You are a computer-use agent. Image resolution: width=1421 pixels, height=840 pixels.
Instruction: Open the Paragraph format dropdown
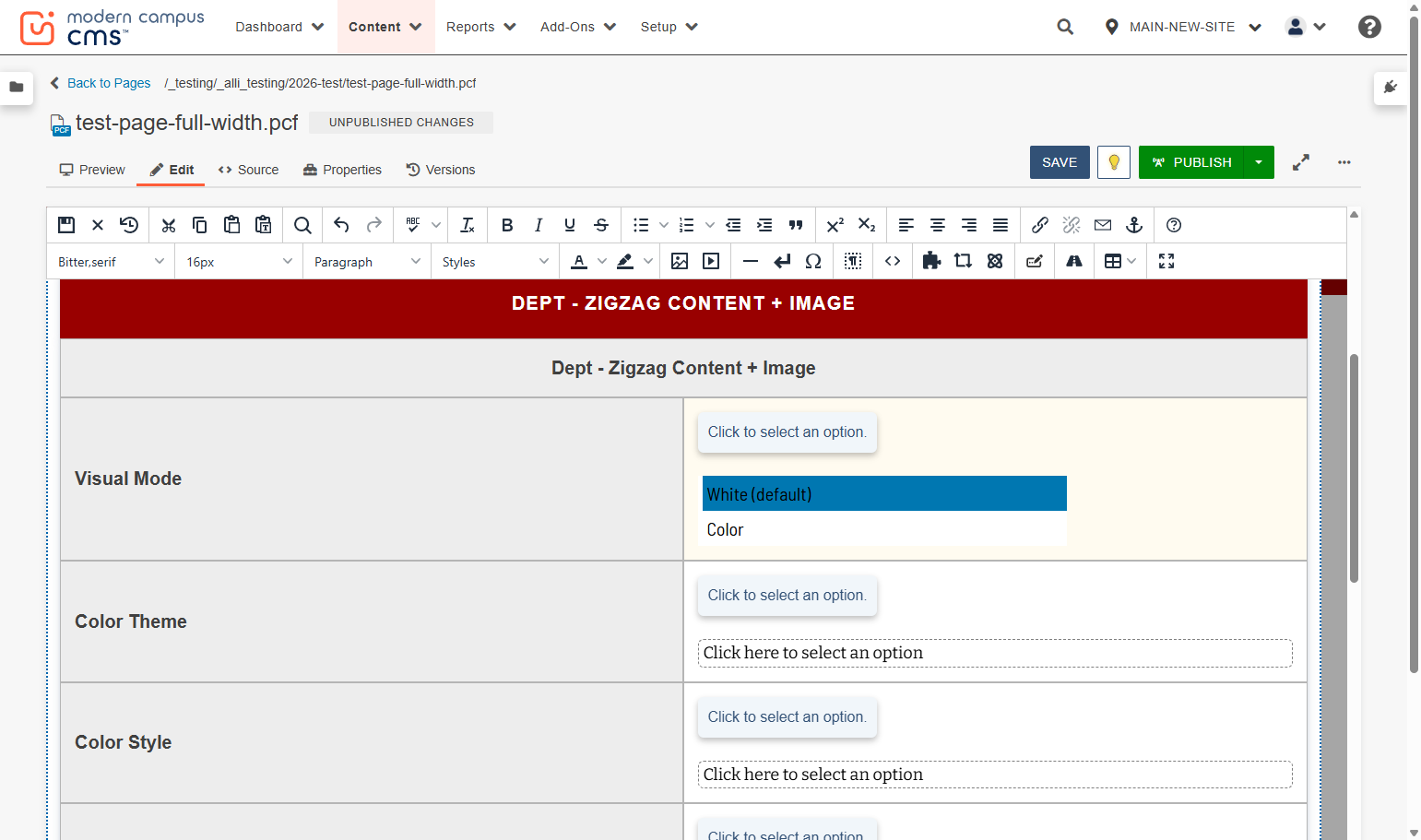367,262
